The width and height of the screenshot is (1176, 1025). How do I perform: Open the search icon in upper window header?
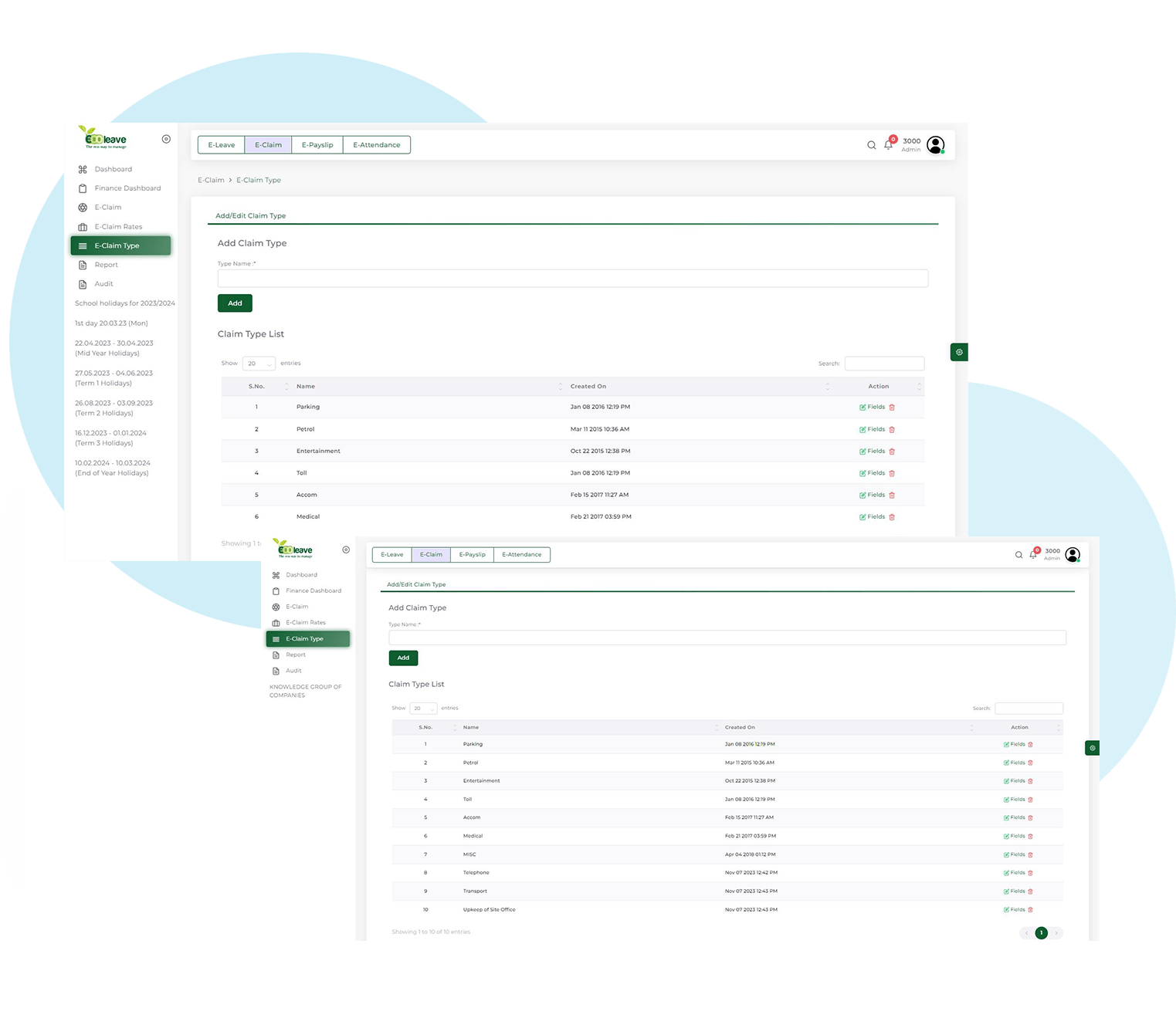pyautogui.click(x=871, y=145)
